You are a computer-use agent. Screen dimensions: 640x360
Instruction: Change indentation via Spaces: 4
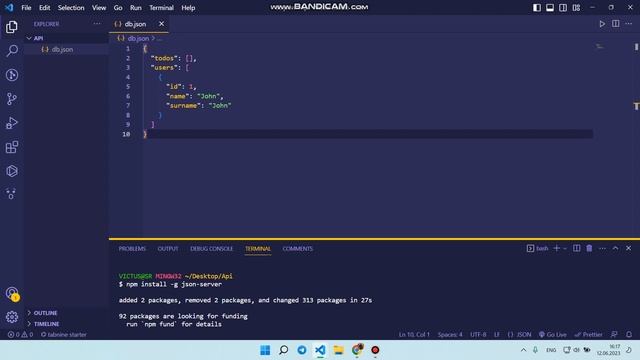click(x=450, y=335)
